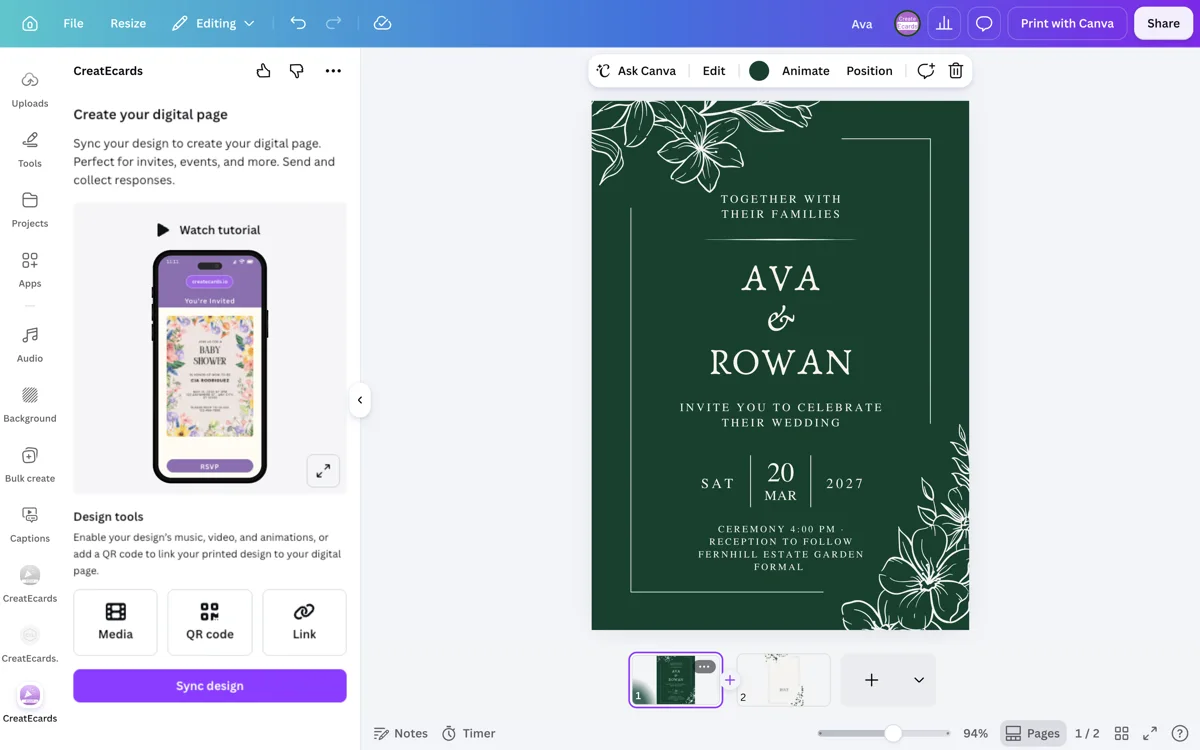Viewport: 1200px width, 750px height.
Task: Open grid view of pages
Action: (1122, 733)
